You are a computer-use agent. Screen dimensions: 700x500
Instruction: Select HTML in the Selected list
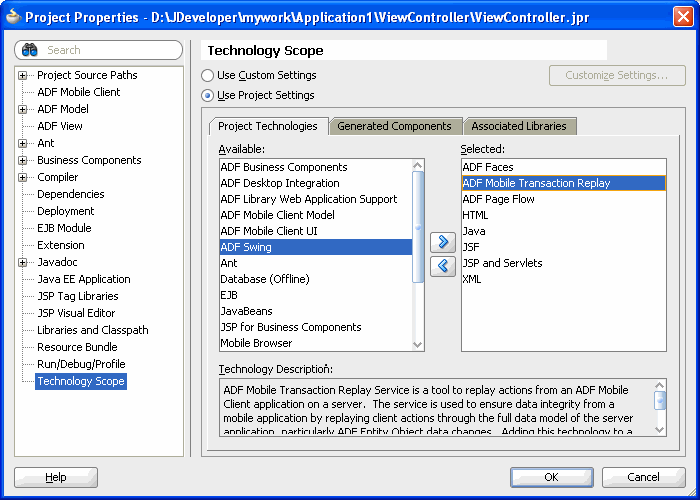(564, 215)
